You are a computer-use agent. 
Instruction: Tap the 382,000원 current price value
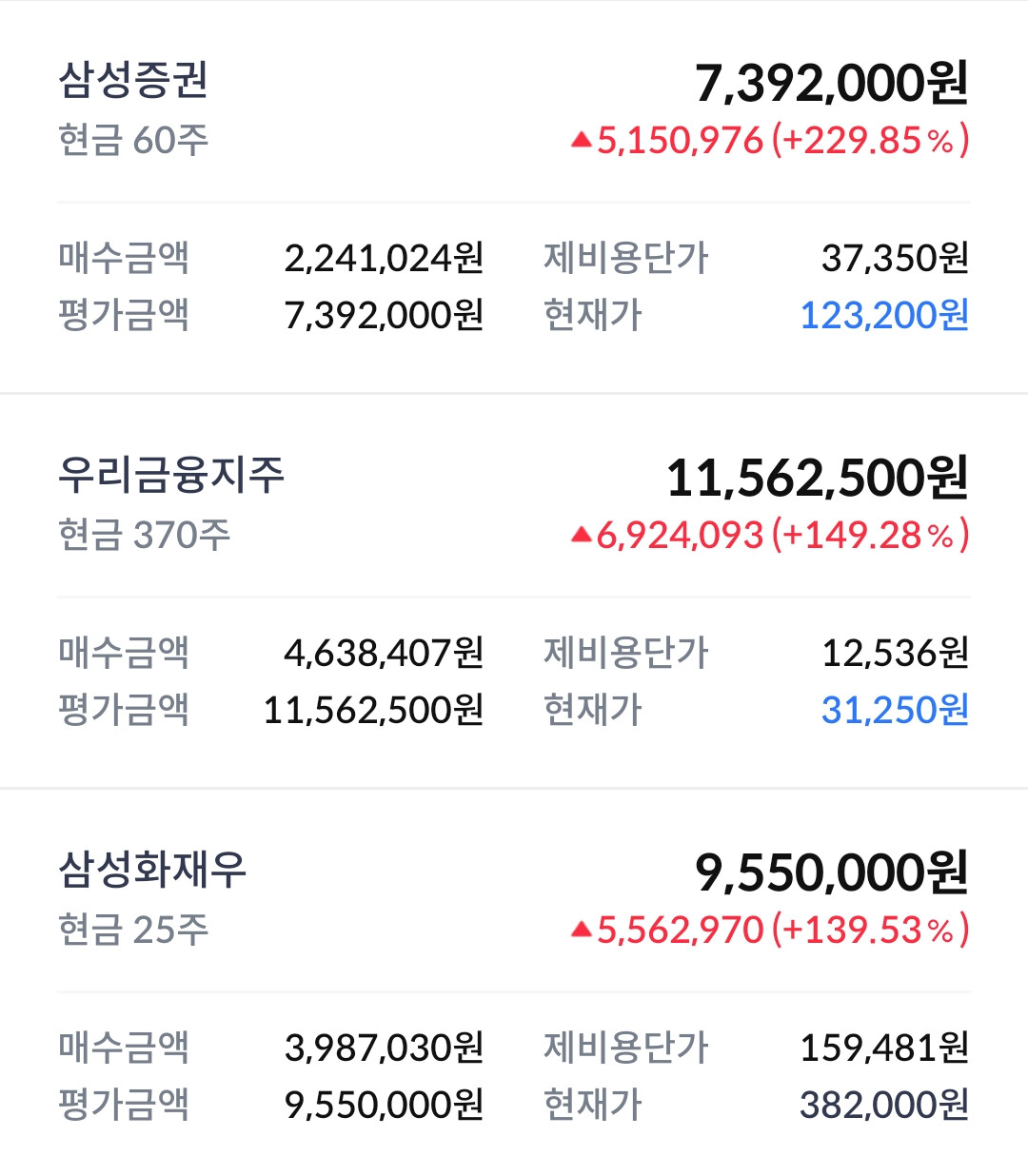[x=884, y=1105]
